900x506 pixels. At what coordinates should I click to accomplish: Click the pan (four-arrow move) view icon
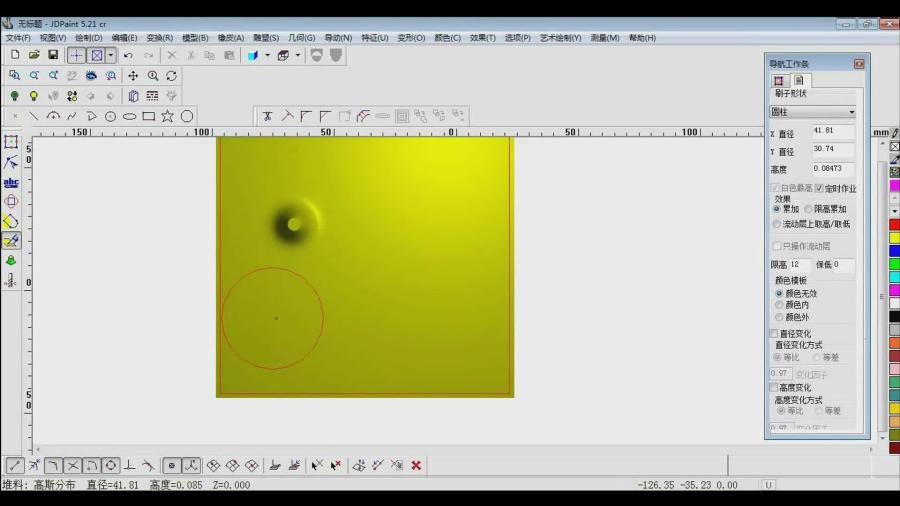tap(132, 75)
